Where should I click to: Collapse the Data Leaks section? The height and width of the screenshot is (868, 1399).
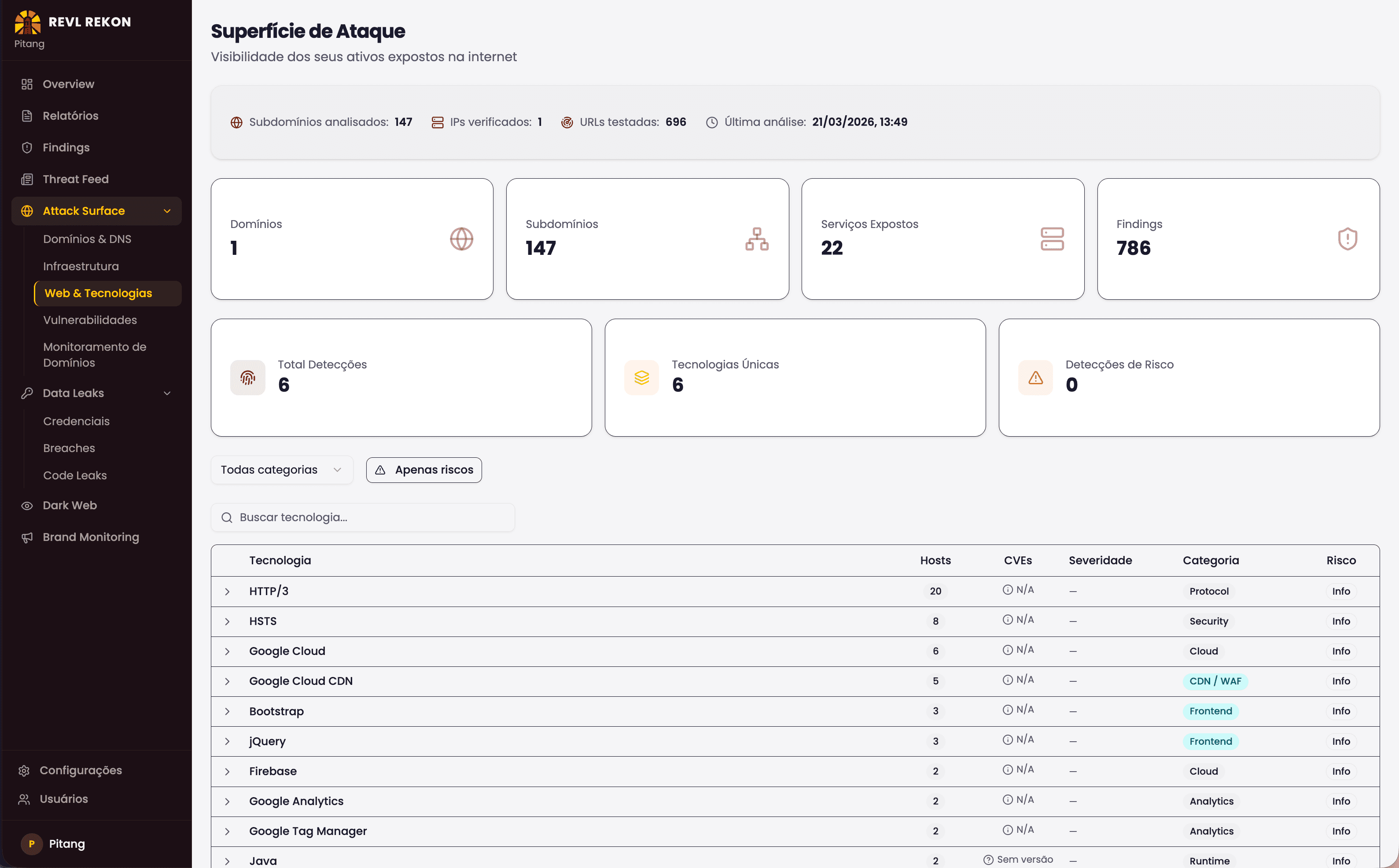click(166, 393)
